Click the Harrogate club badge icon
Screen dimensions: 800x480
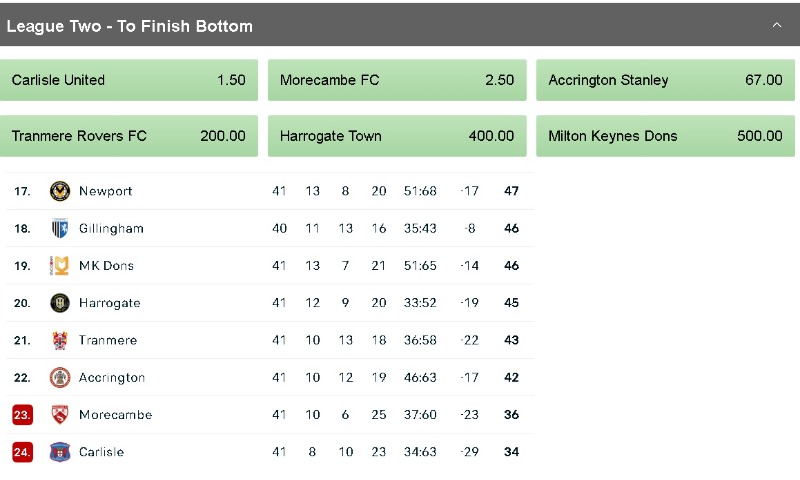point(60,303)
